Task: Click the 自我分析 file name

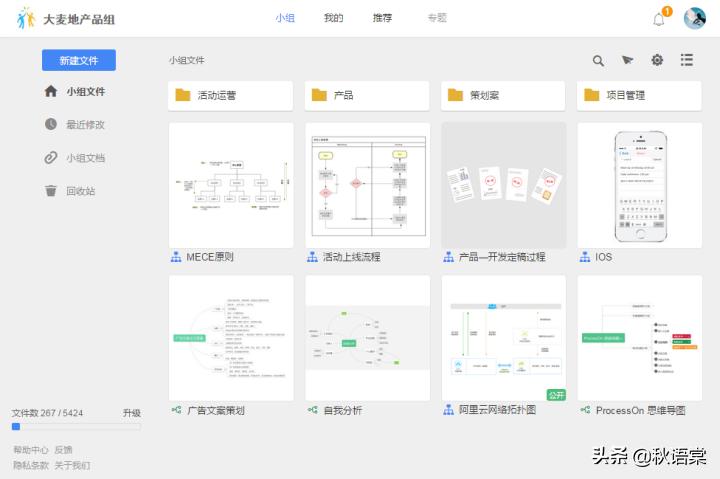Action: 343,410
